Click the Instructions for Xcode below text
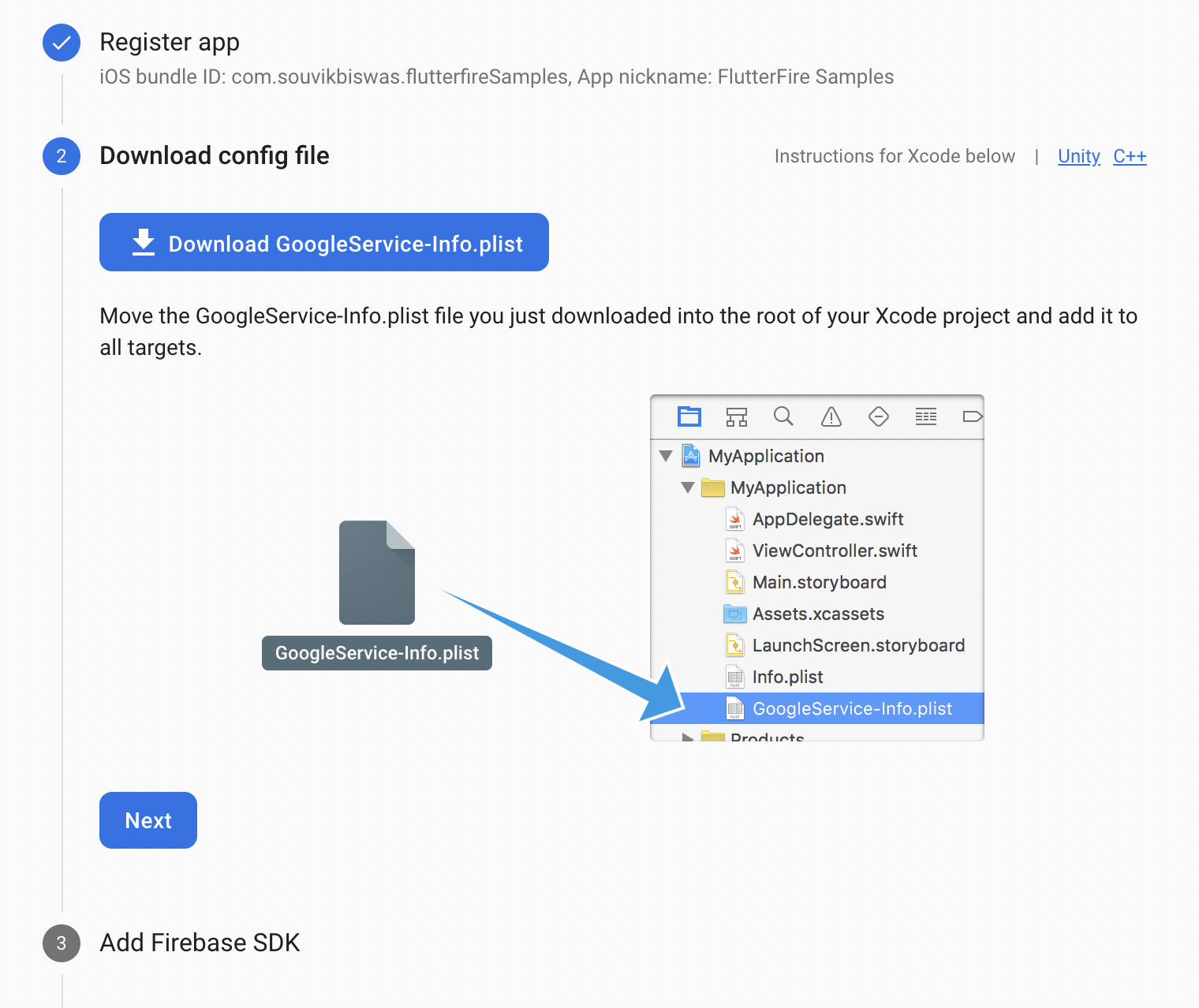 click(x=895, y=156)
